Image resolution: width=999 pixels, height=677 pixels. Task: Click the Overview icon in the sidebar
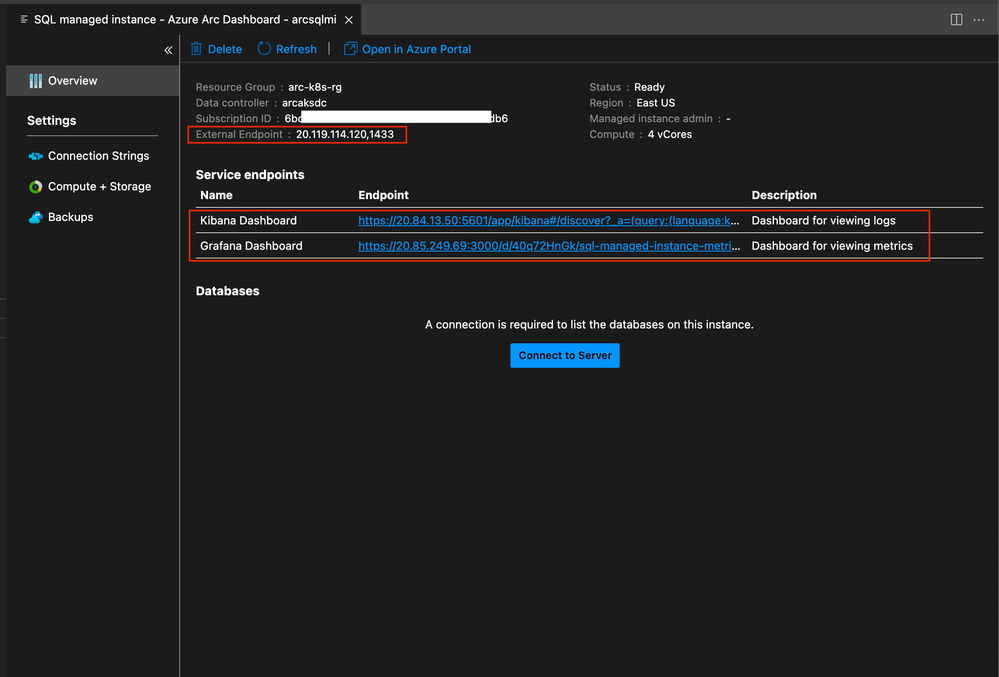[x=36, y=81]
